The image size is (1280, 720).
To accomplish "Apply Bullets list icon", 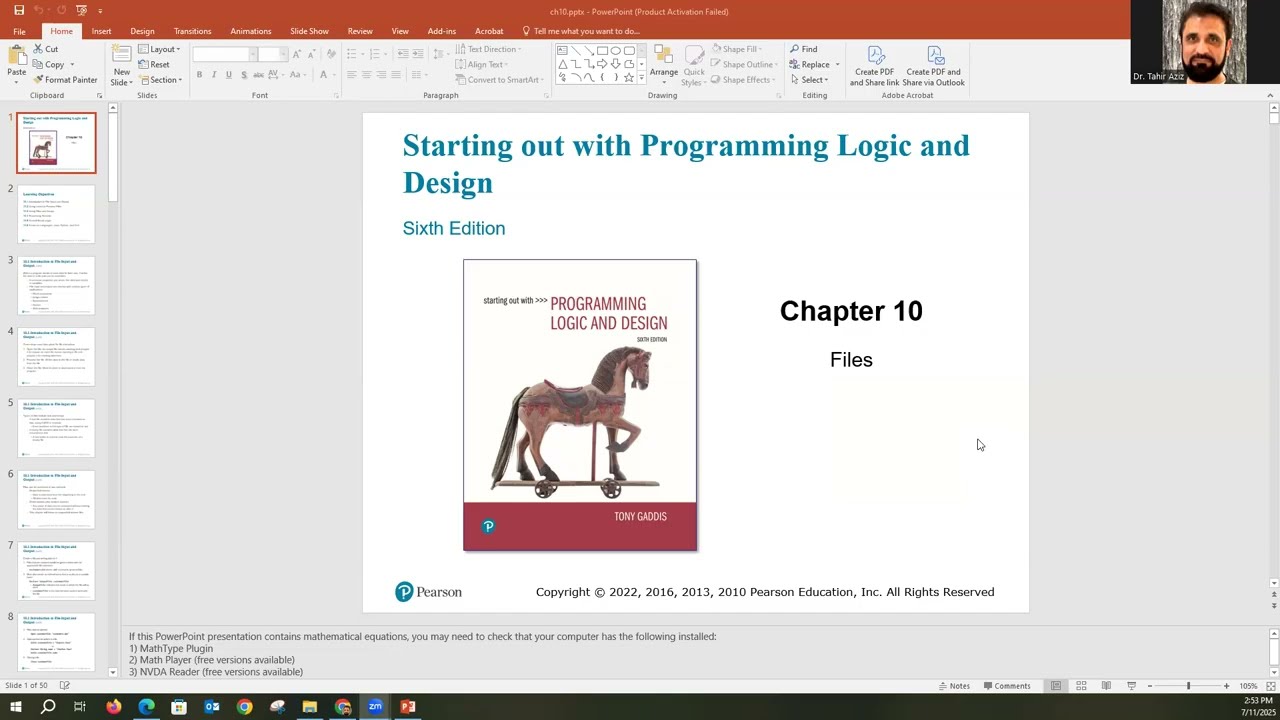I will click(354, 54).
